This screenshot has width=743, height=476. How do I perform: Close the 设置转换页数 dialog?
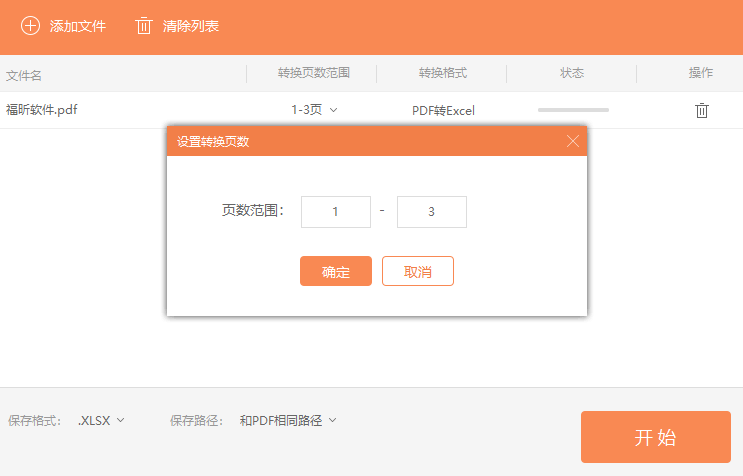point(573,141)
